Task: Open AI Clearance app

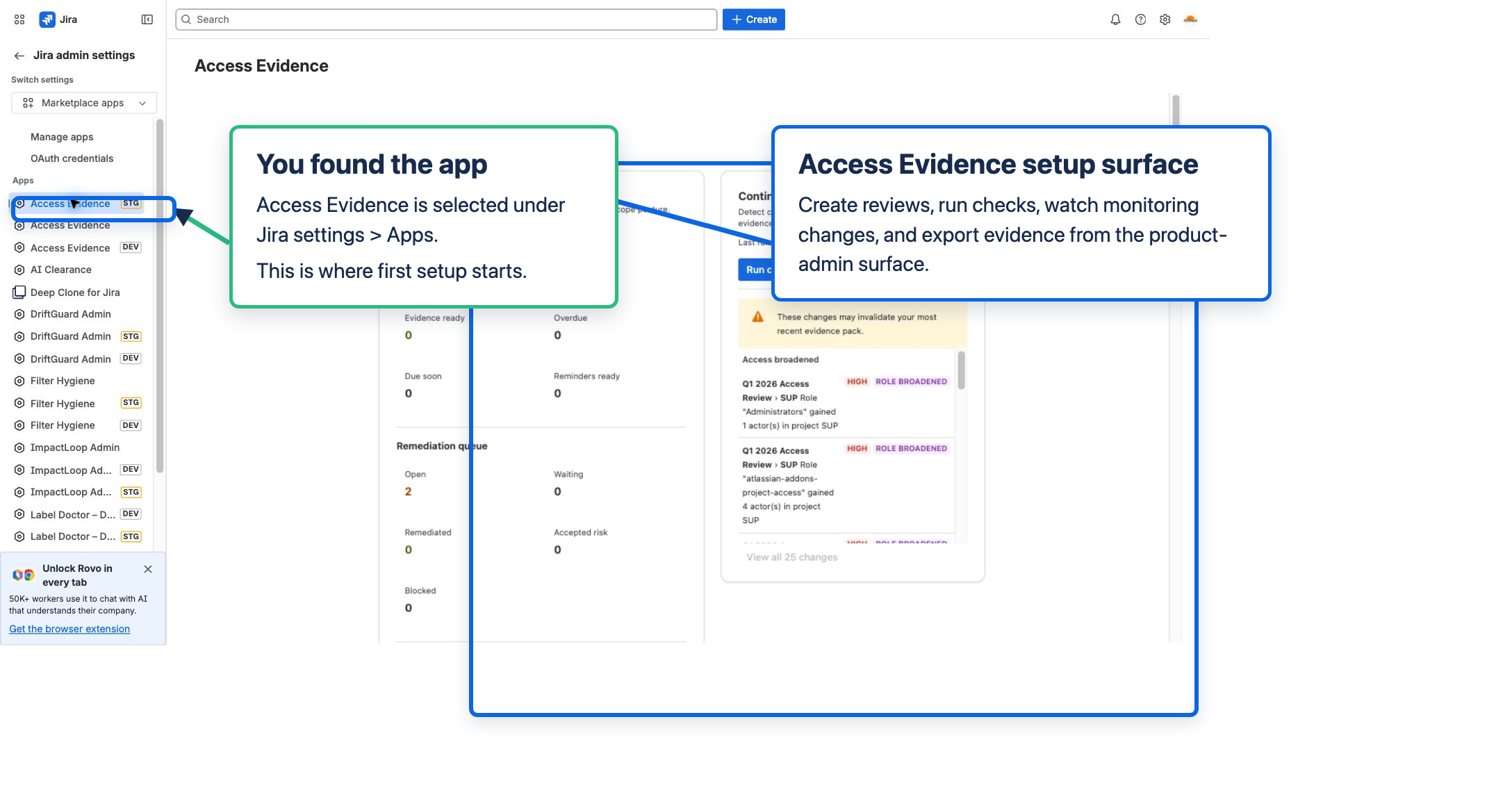Action: point(78,270)
